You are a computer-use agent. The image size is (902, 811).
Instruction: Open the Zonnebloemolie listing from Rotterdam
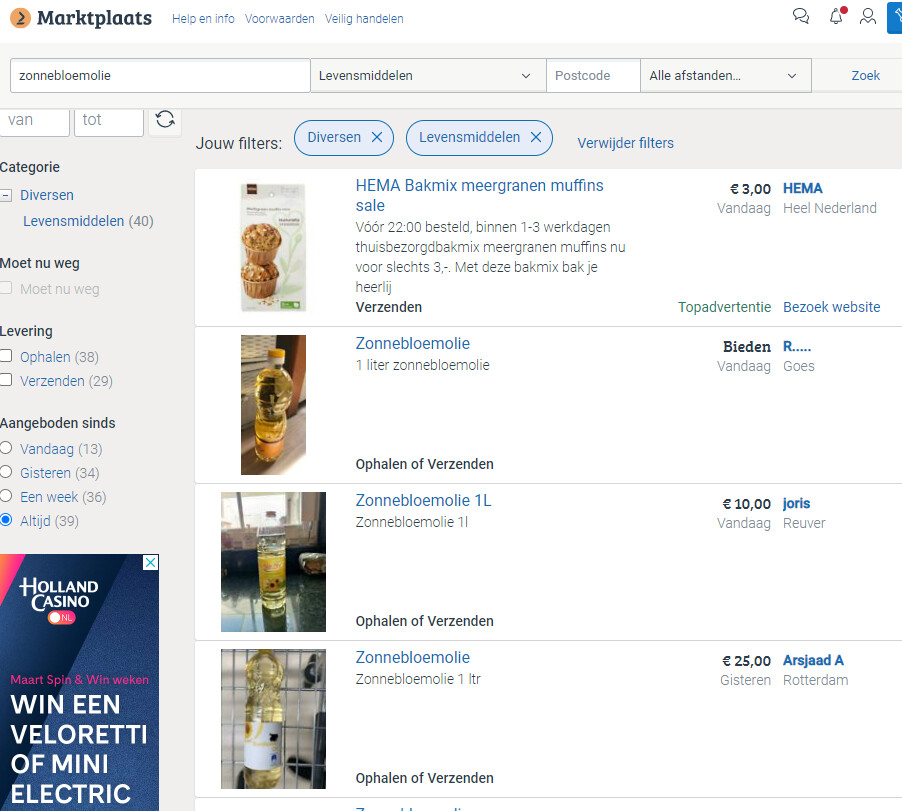[x=412, y=657]
